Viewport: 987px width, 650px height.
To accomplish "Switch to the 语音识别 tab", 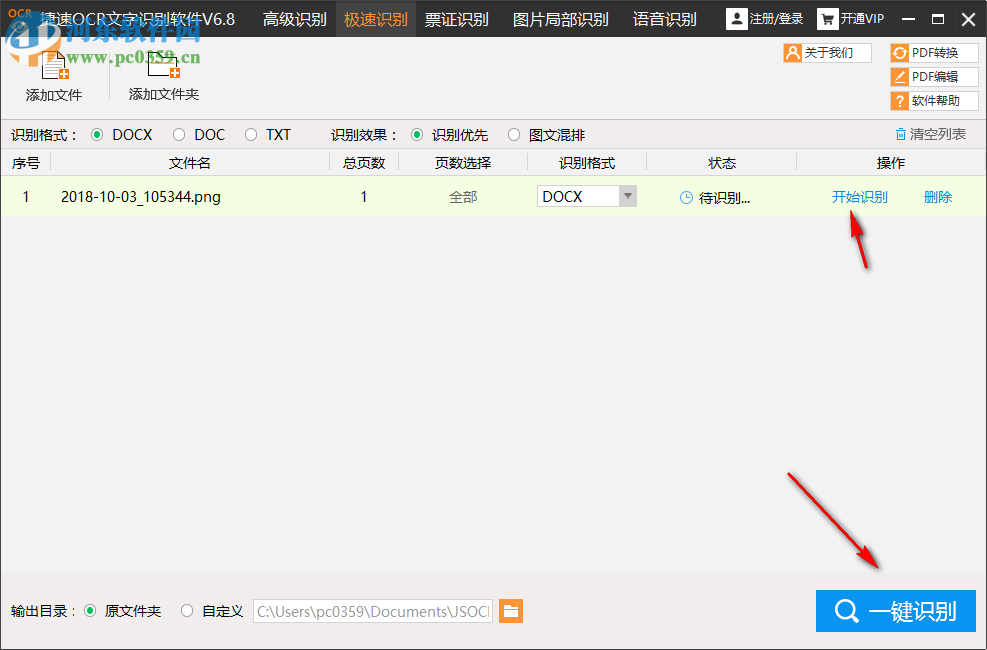I will coord(663,18).
